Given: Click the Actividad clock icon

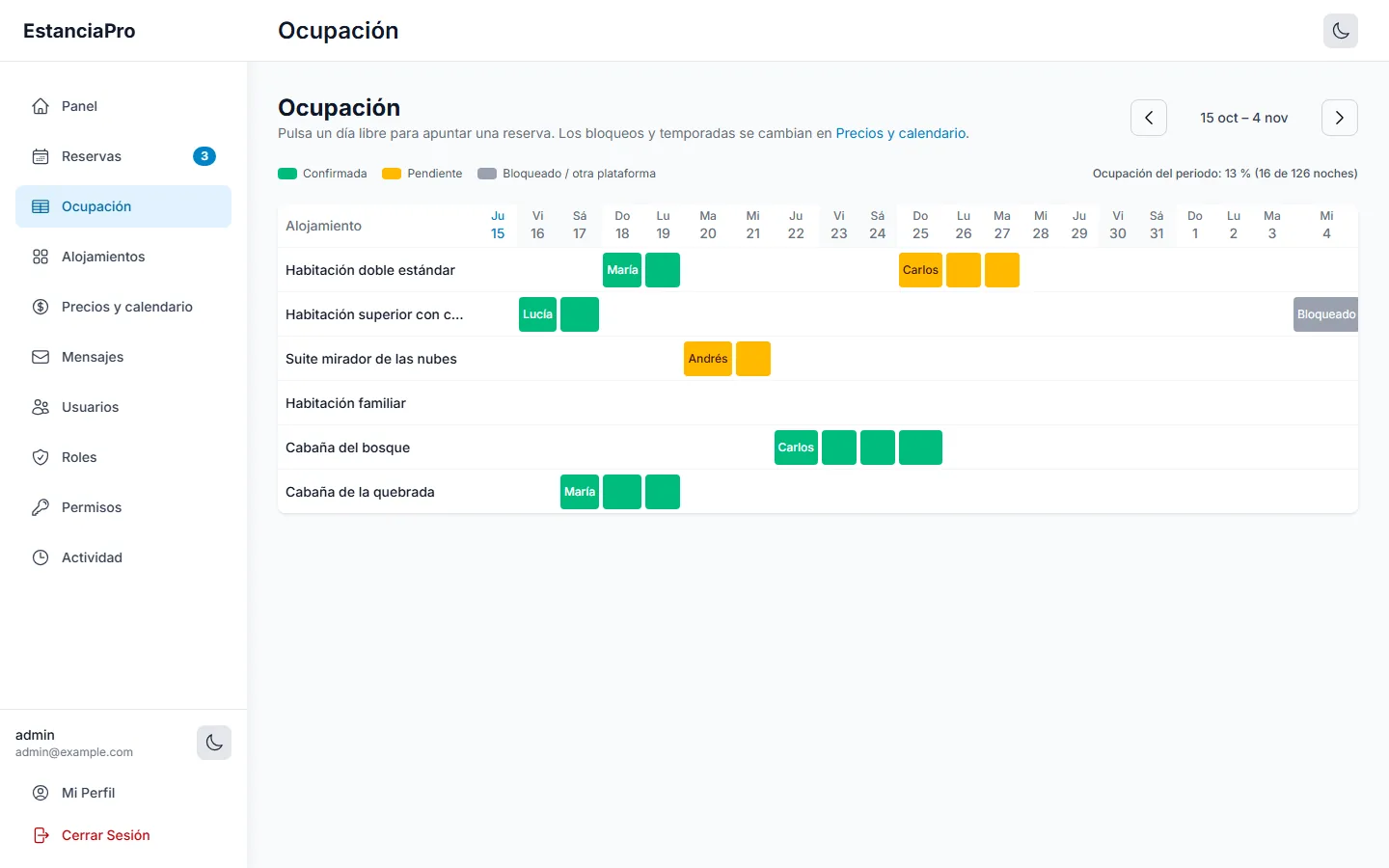Looking at the screenshot, I should click(41, 557).
